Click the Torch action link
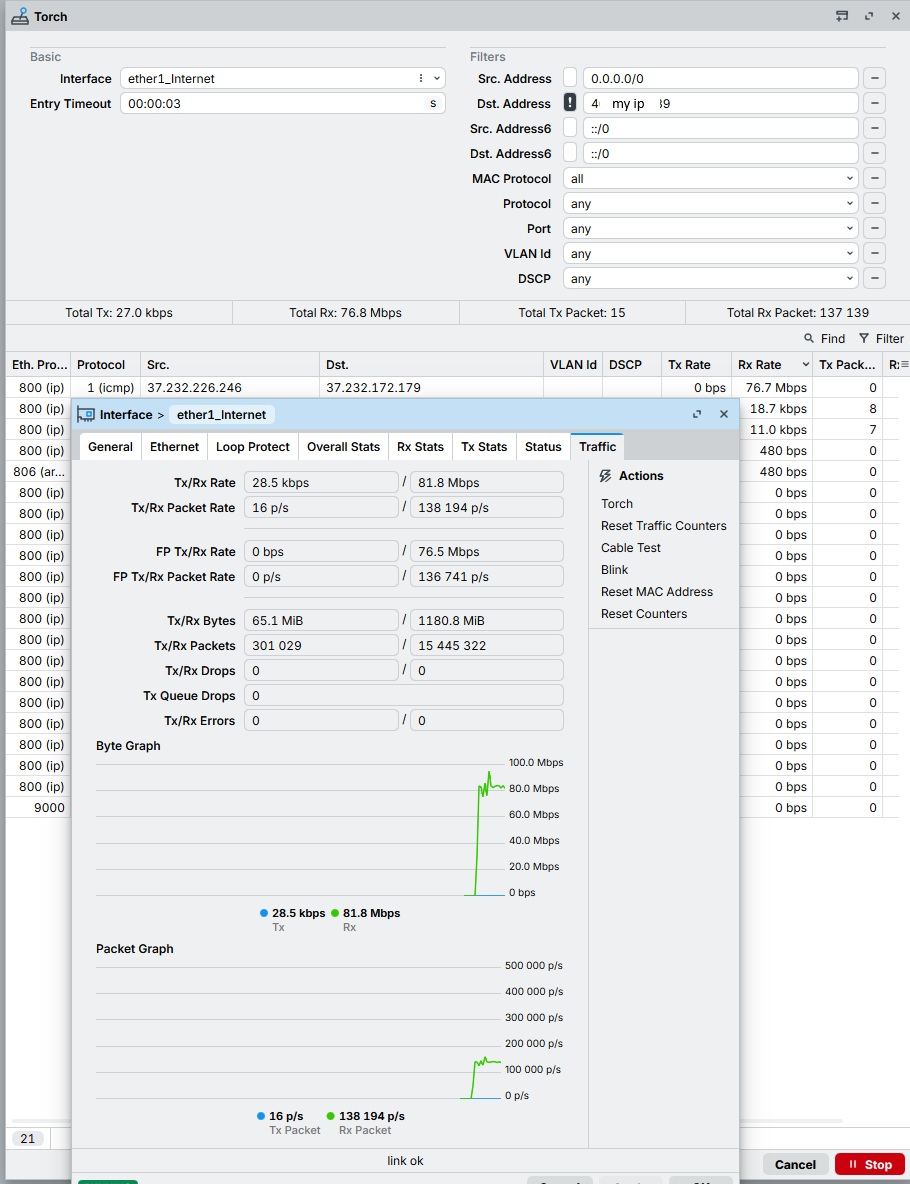This screenshot has width=910, height=1184. coord(617,504)
